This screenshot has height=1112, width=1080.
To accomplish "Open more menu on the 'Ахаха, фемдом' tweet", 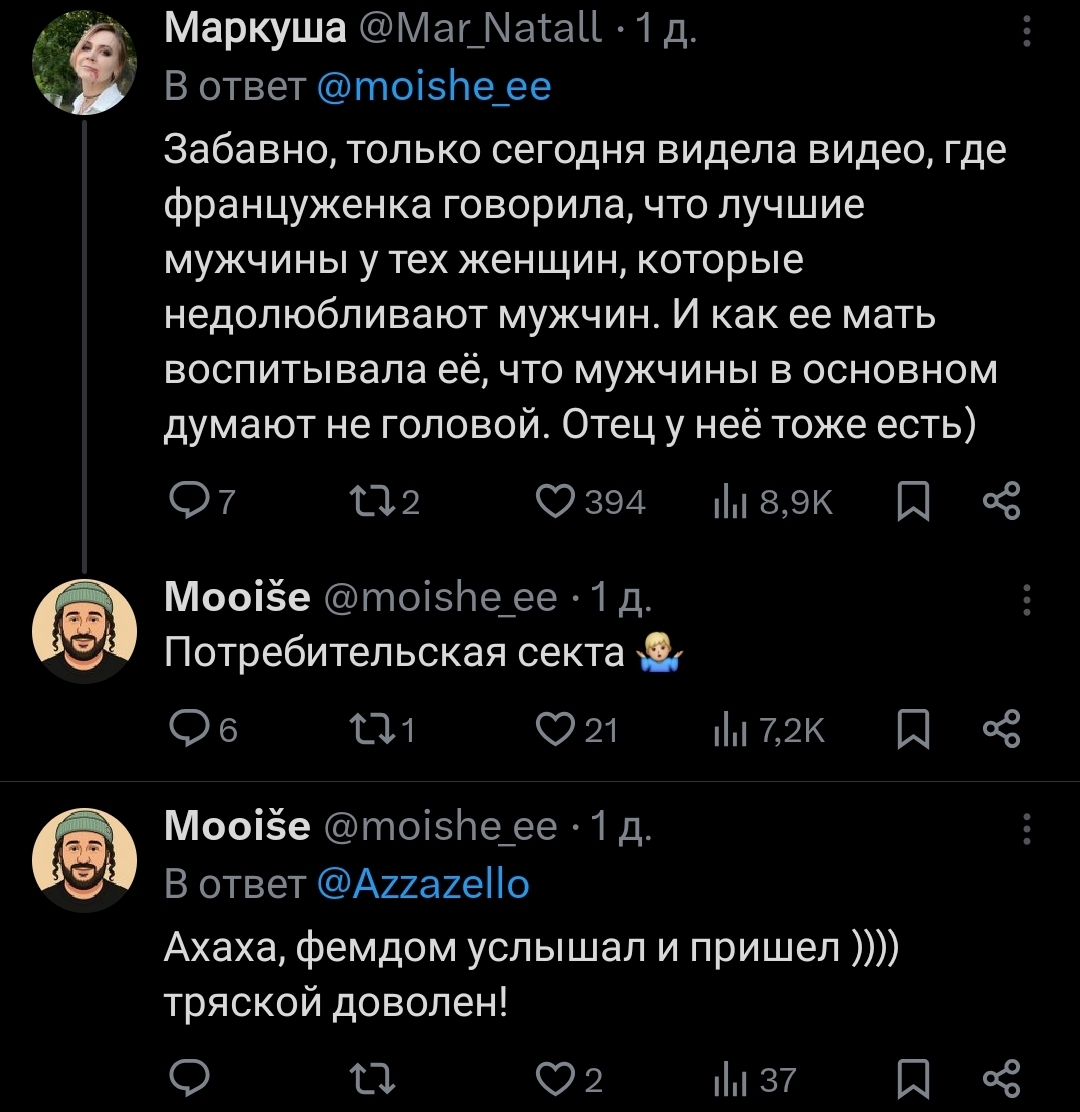I will pyautogui.click(x=1025, y=829).
